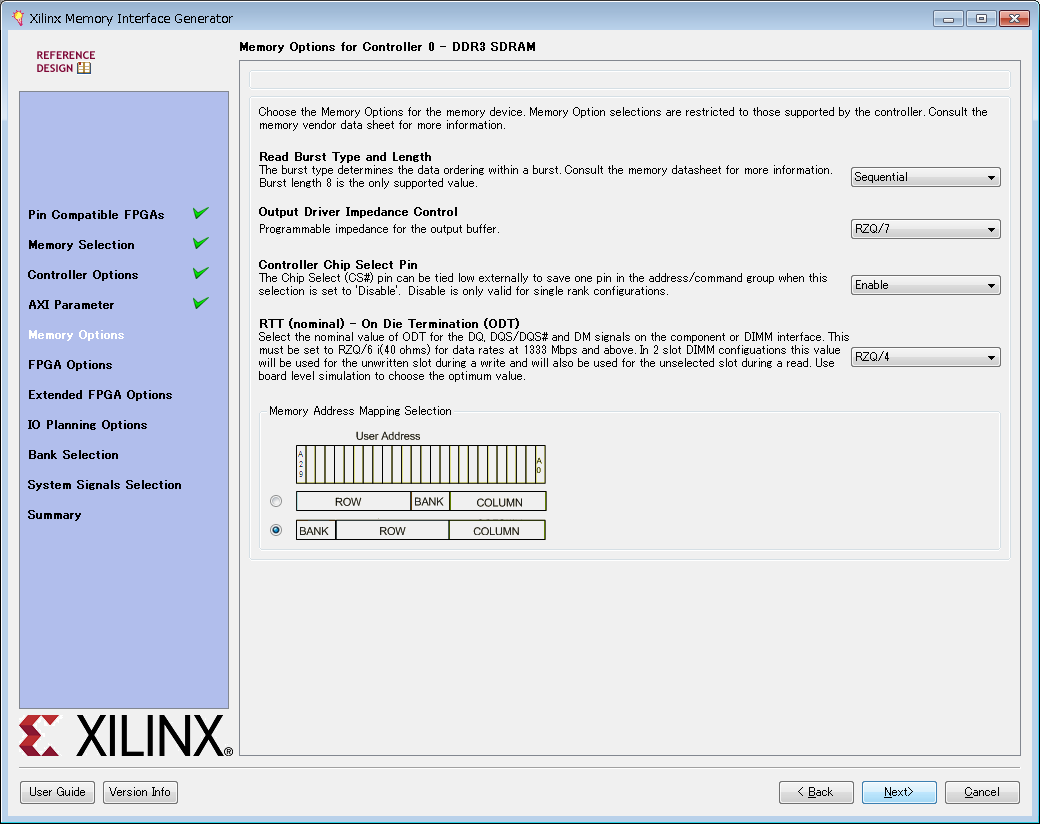This screenshot has height=824, width=1040.
Task: Go to FPGA Options step in sidebar
Action: 70,365
